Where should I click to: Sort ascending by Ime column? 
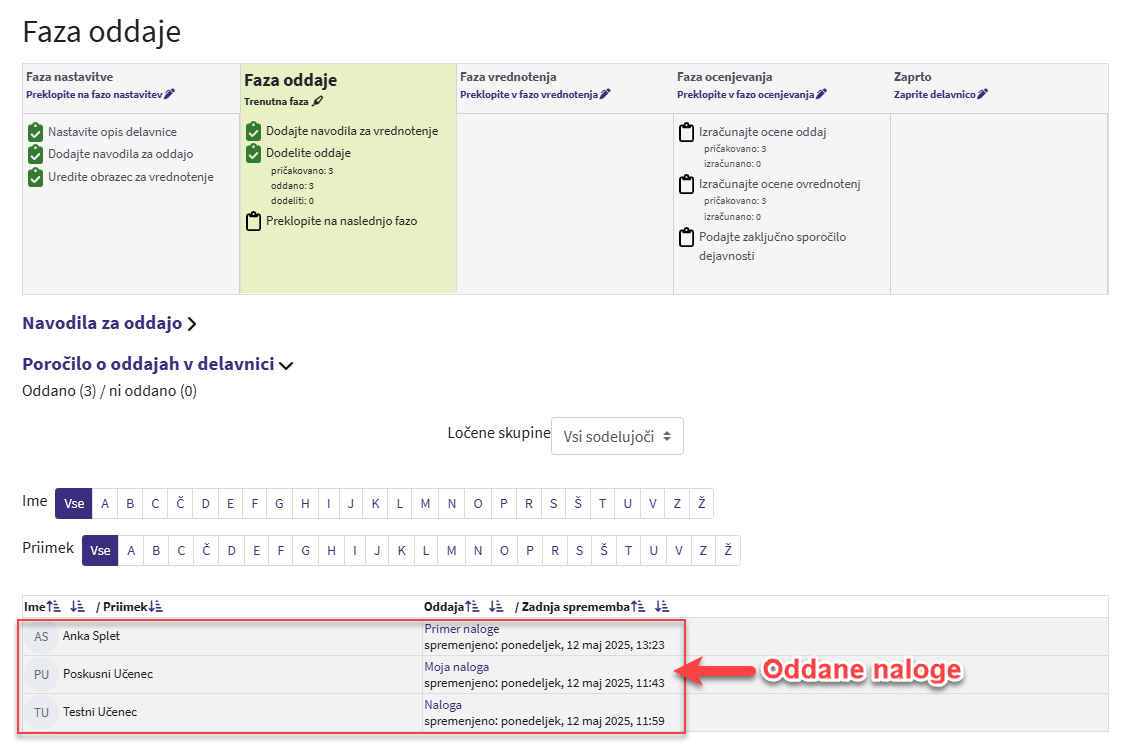(x=54, y=607)
